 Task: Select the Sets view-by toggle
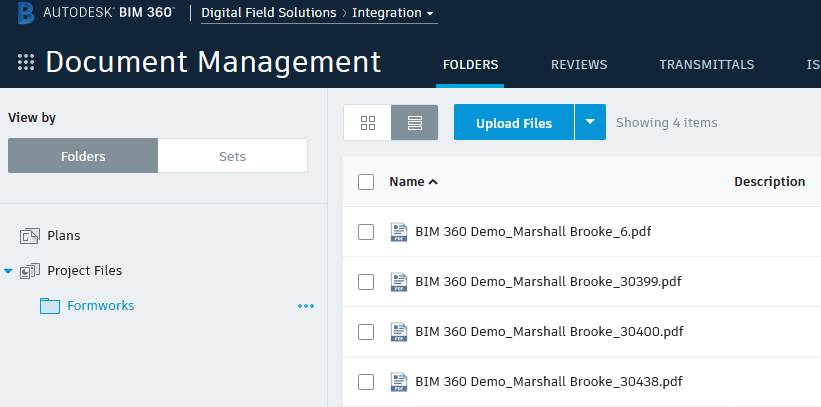coord(232,156)
